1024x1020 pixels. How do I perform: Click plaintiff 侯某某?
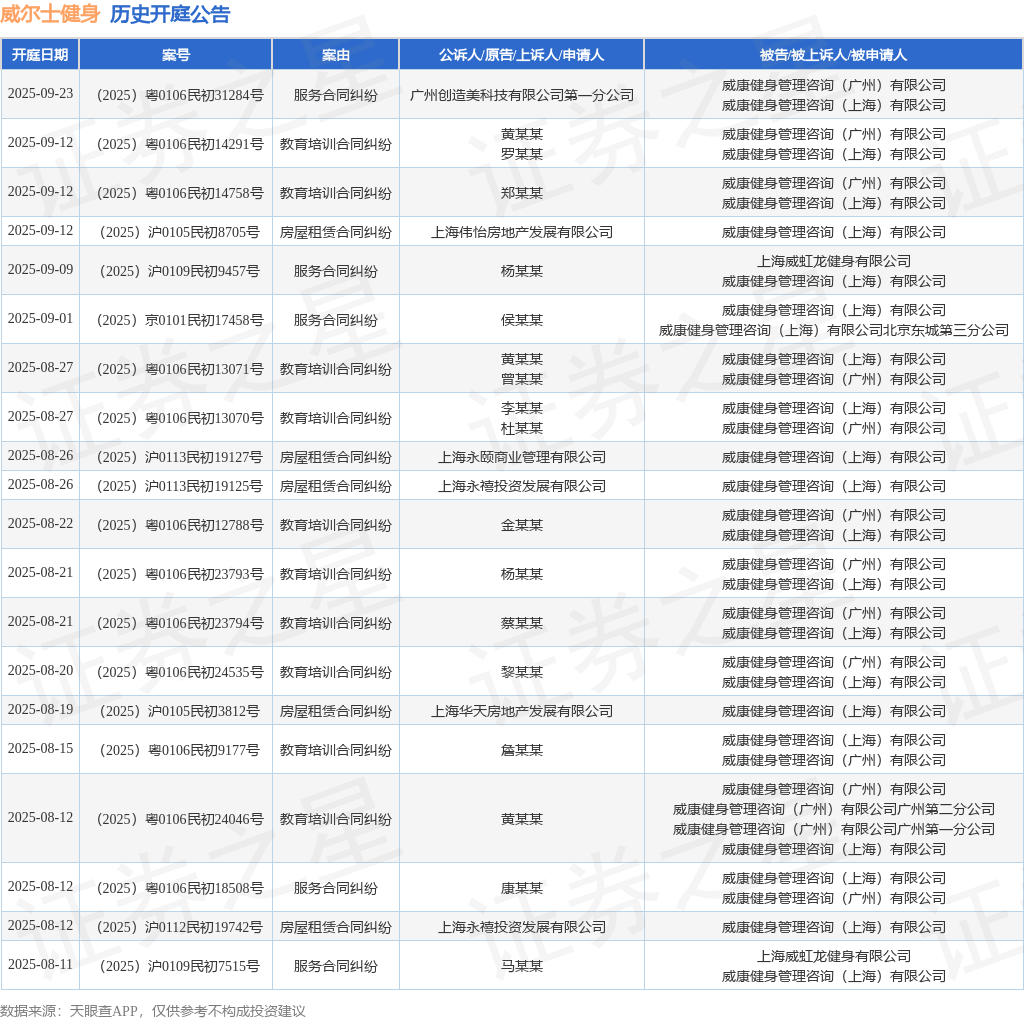click(x=522, y=320)
